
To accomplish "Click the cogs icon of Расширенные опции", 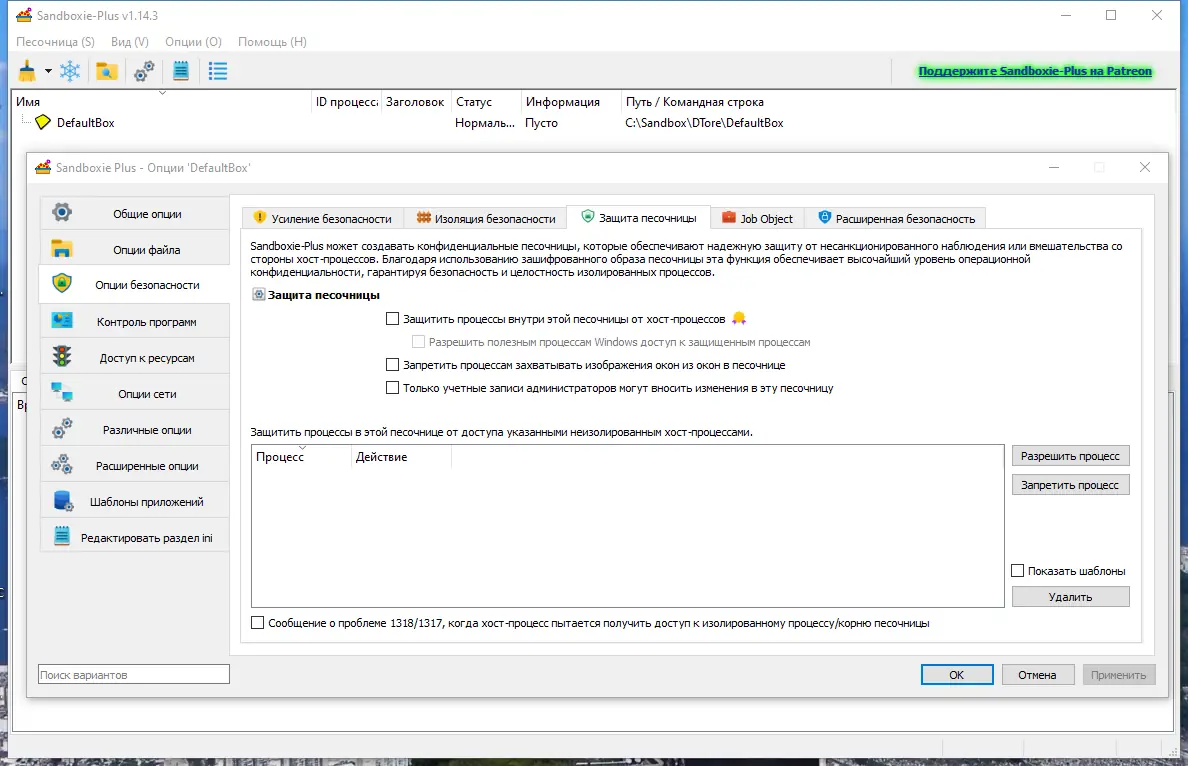I will (x=61, y=464).
